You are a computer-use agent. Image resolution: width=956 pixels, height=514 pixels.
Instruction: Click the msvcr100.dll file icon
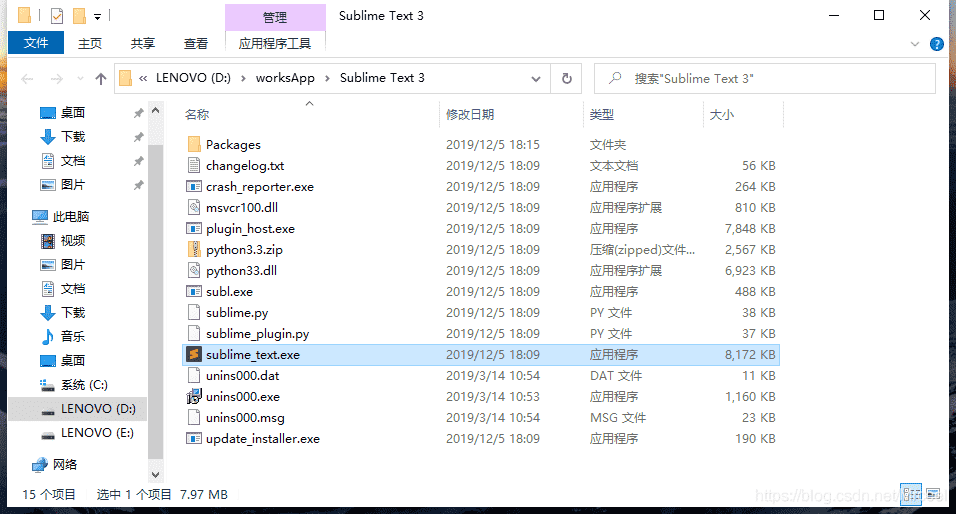[194, 207]
